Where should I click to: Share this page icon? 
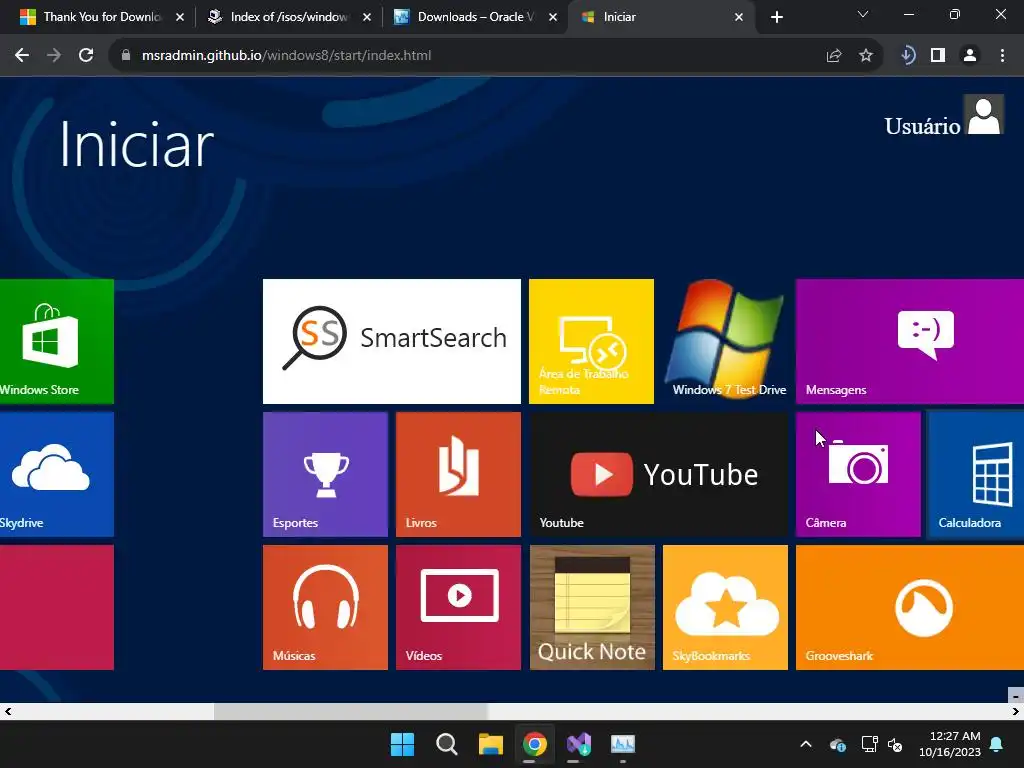[x=834, y=56]
